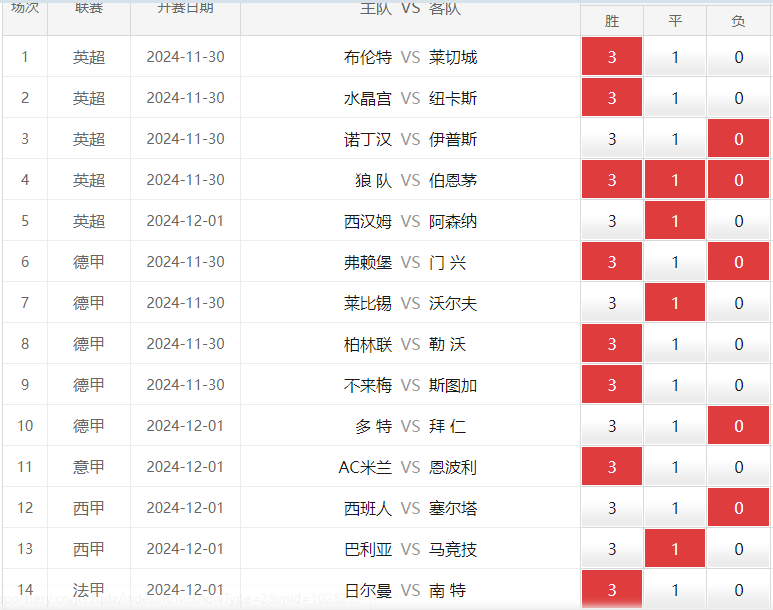Screen dimensions: 773x610
Task: Choose win (3) for 西班人 VS 塞尔塔
Action: pos(612,506)
